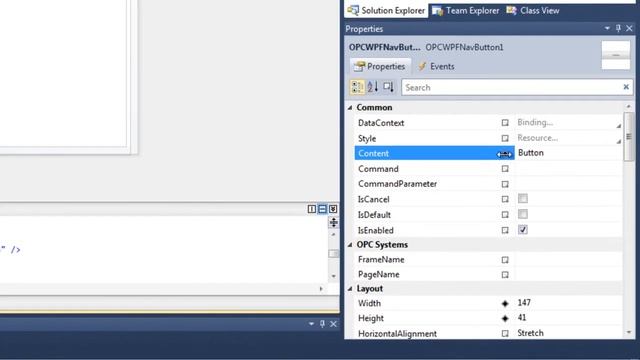
Task: Click the OPCWPFNavButton1 name field
Action: point(464,47)
